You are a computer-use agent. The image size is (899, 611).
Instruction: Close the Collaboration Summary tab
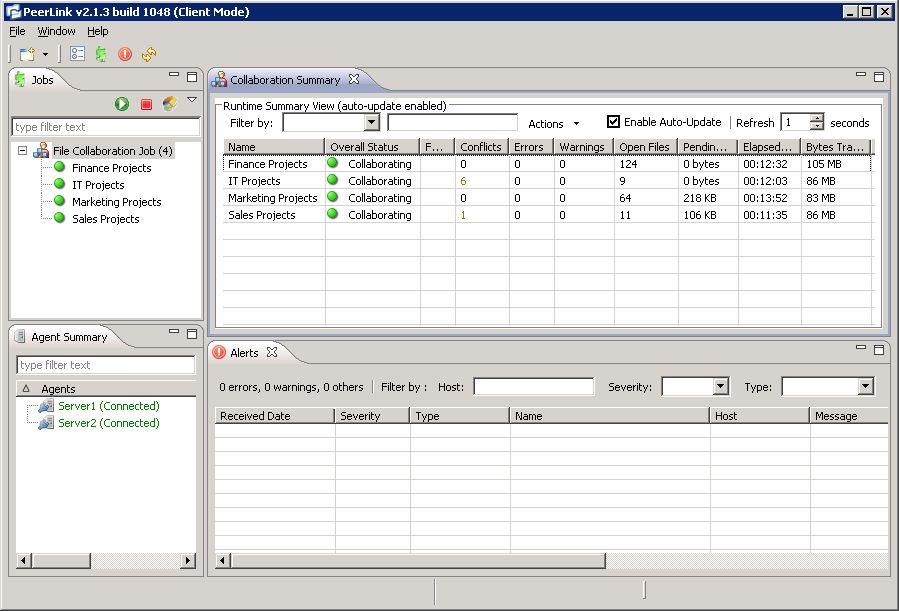coord(354,79)
